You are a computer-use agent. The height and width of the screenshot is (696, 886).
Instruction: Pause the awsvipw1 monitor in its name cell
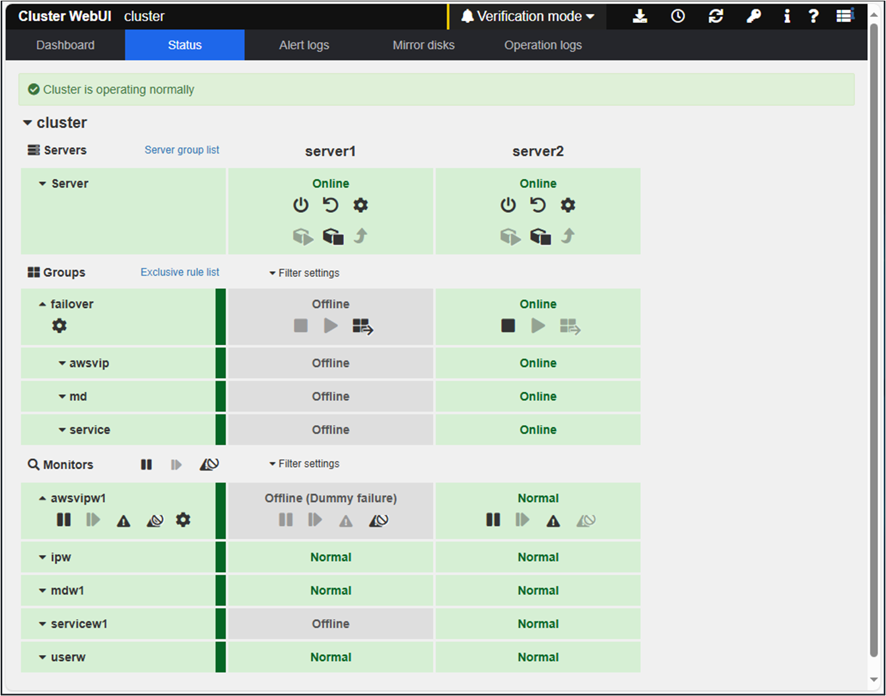pos(64,520)
